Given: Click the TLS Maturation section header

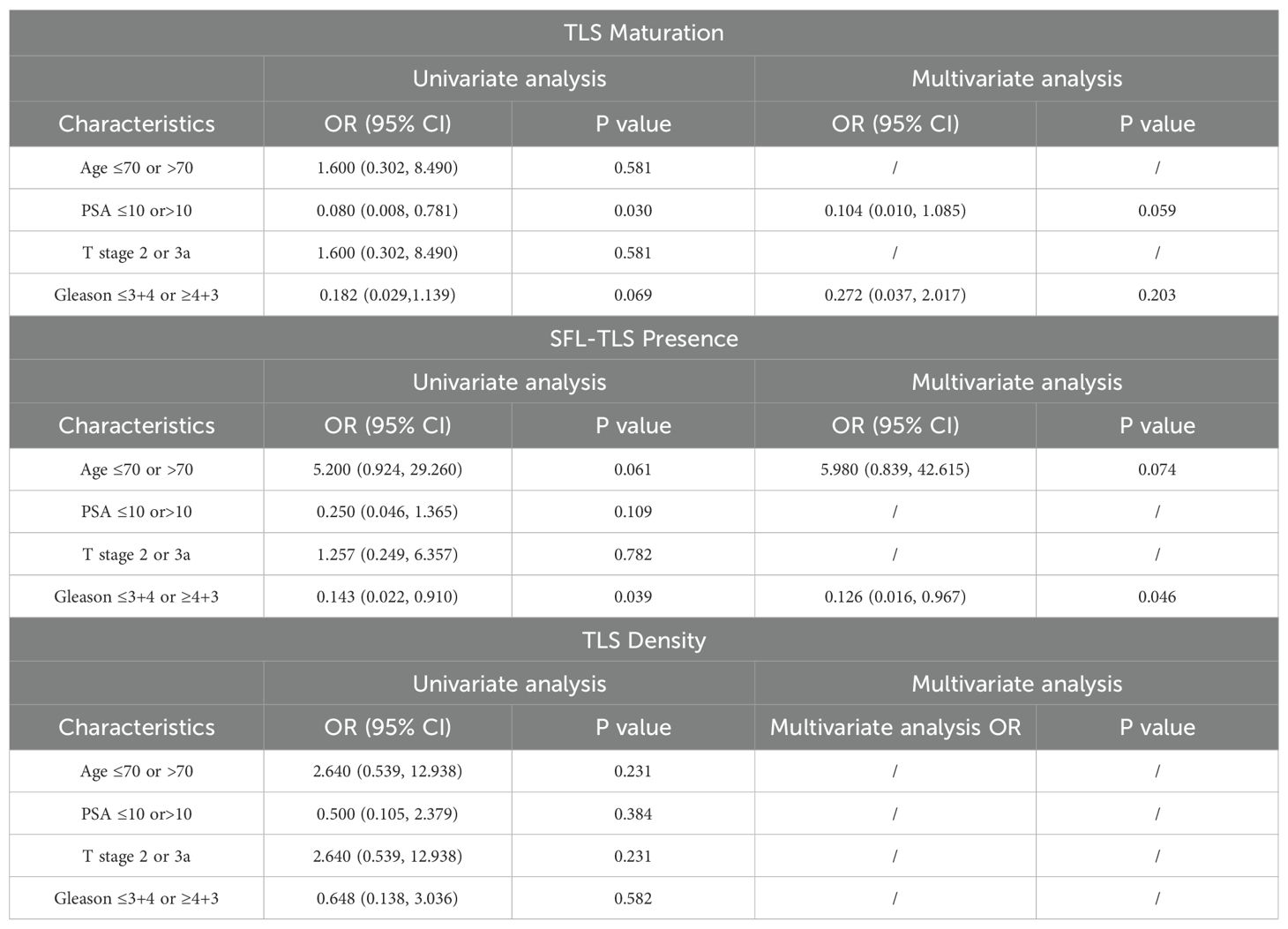Looking at the screenshot, I should [x=643, y=33].
